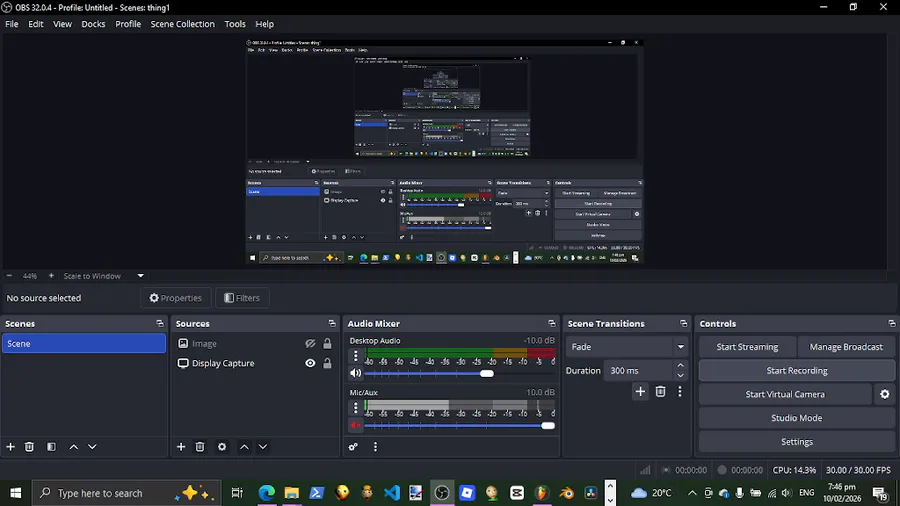This screenshot has width=900, height=506.
Task: Add a new source with plus icon
Action: 181,446
